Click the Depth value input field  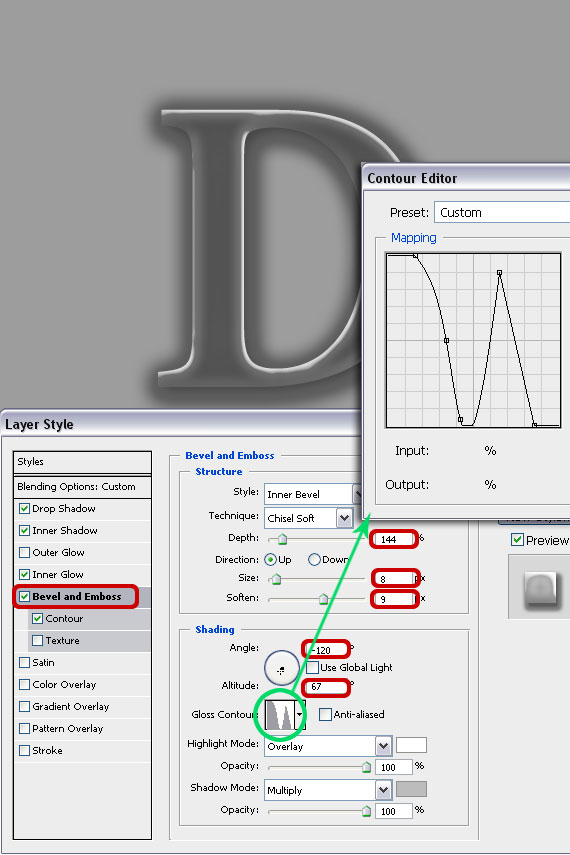pyautogui.click(x=394, y=539)
